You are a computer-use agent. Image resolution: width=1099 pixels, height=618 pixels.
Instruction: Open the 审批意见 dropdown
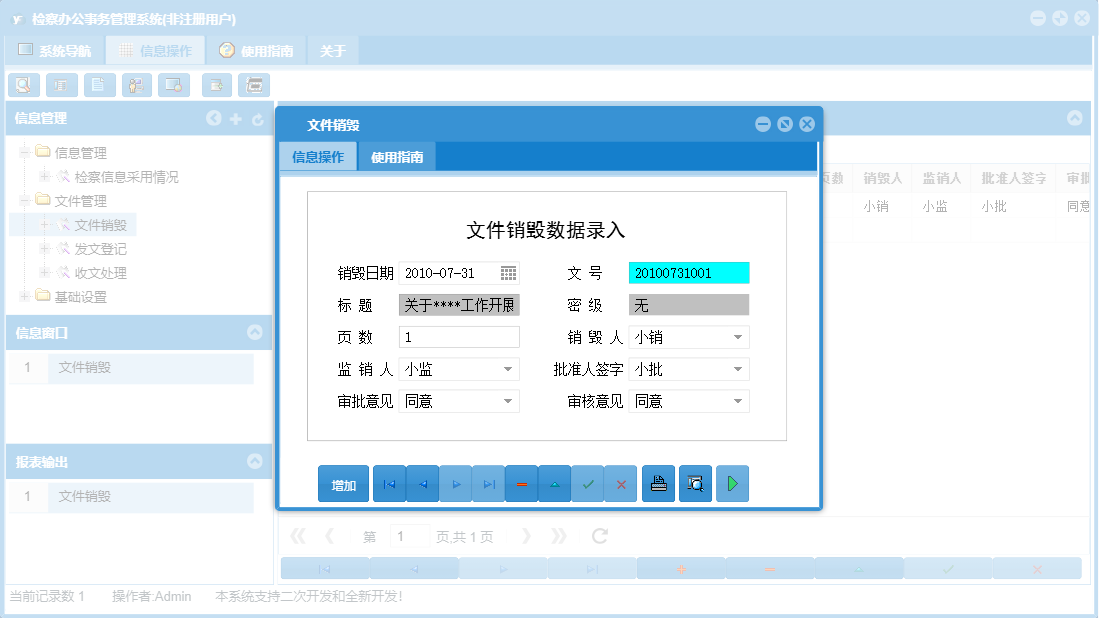click(509, 401)
